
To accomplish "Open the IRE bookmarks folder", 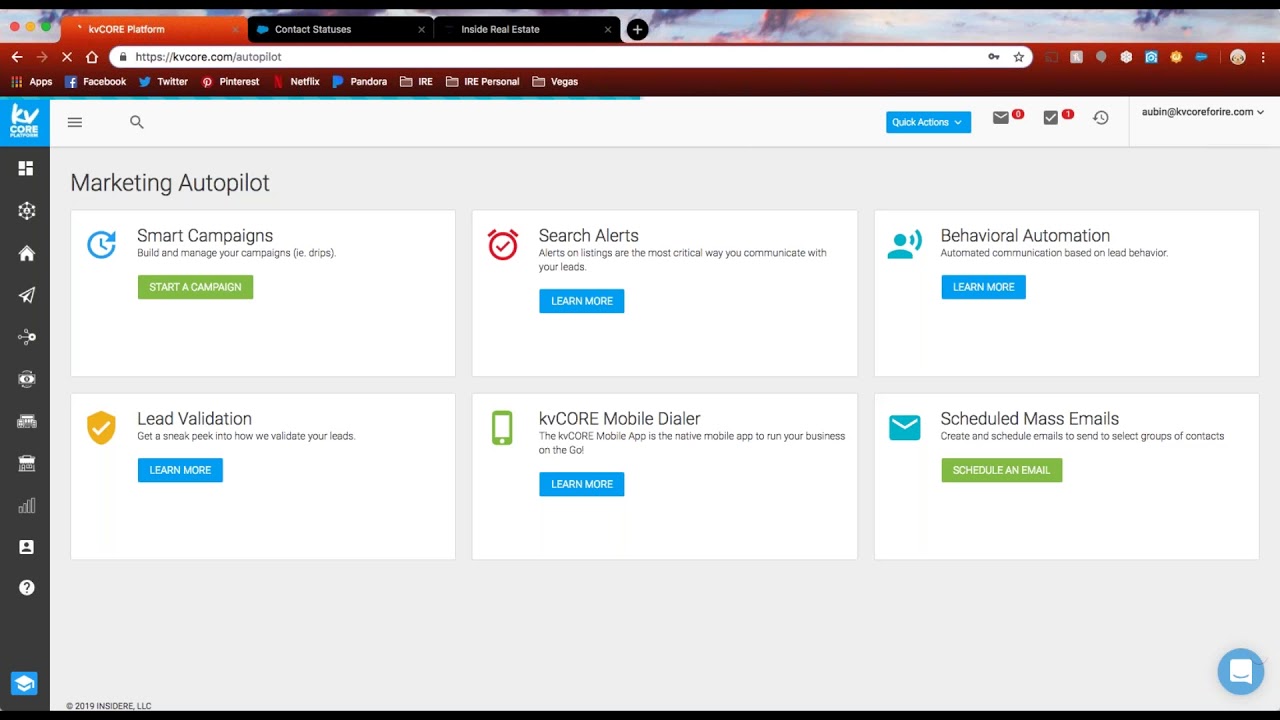I will pyautogui.click(x=416, y=82).
